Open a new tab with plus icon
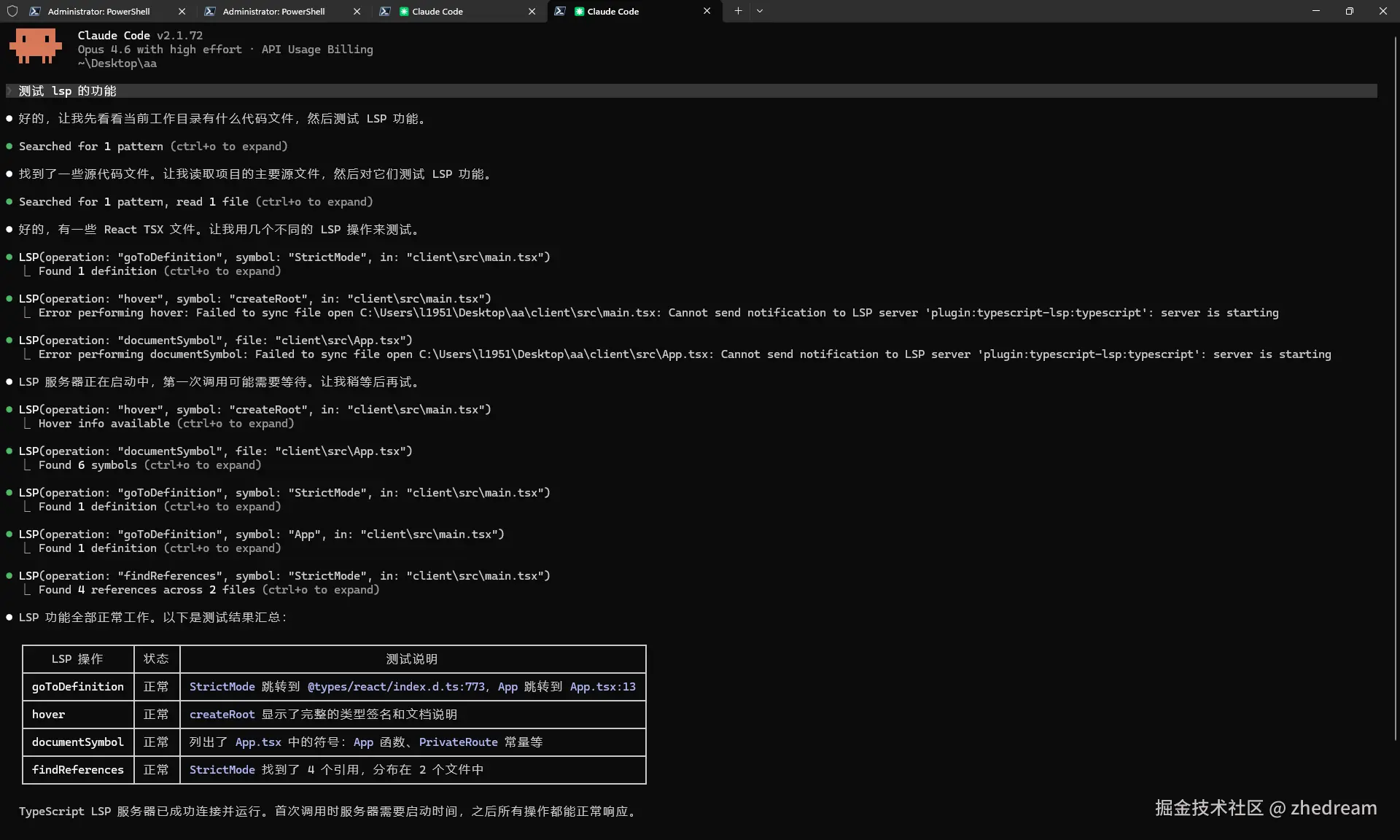This screenshot has height=840, width=1400. point(738,11)
